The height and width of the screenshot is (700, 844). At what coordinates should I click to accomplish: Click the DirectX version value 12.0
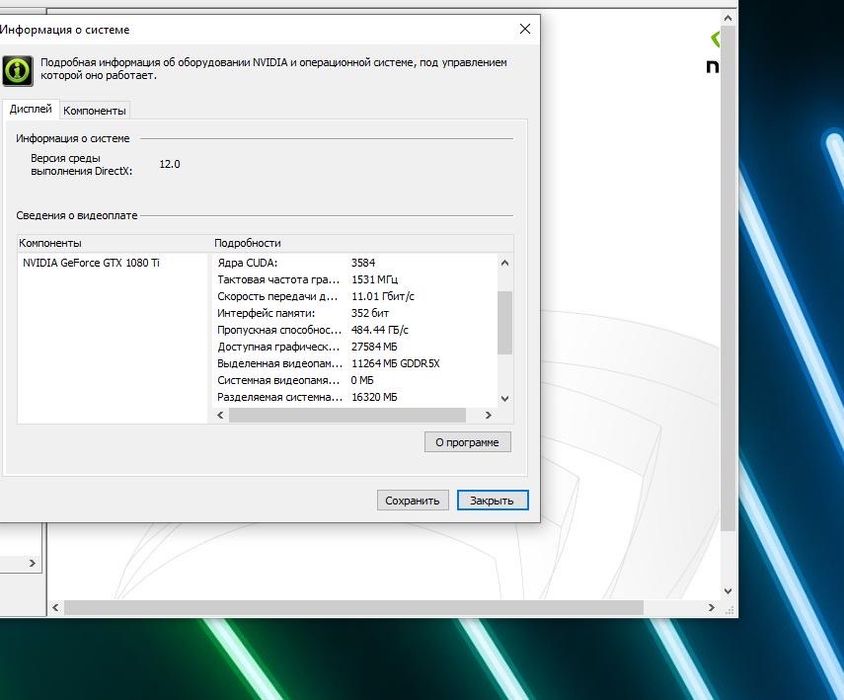170,164
